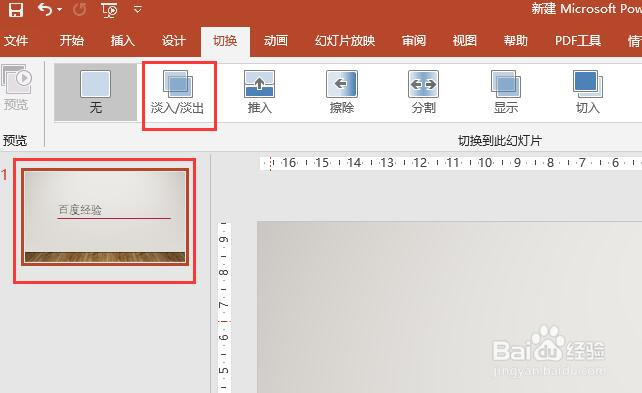Viewport: 642px width, 393px height.
Task: Apply the 淡入/淡出 transition
Action: (178, 92)
